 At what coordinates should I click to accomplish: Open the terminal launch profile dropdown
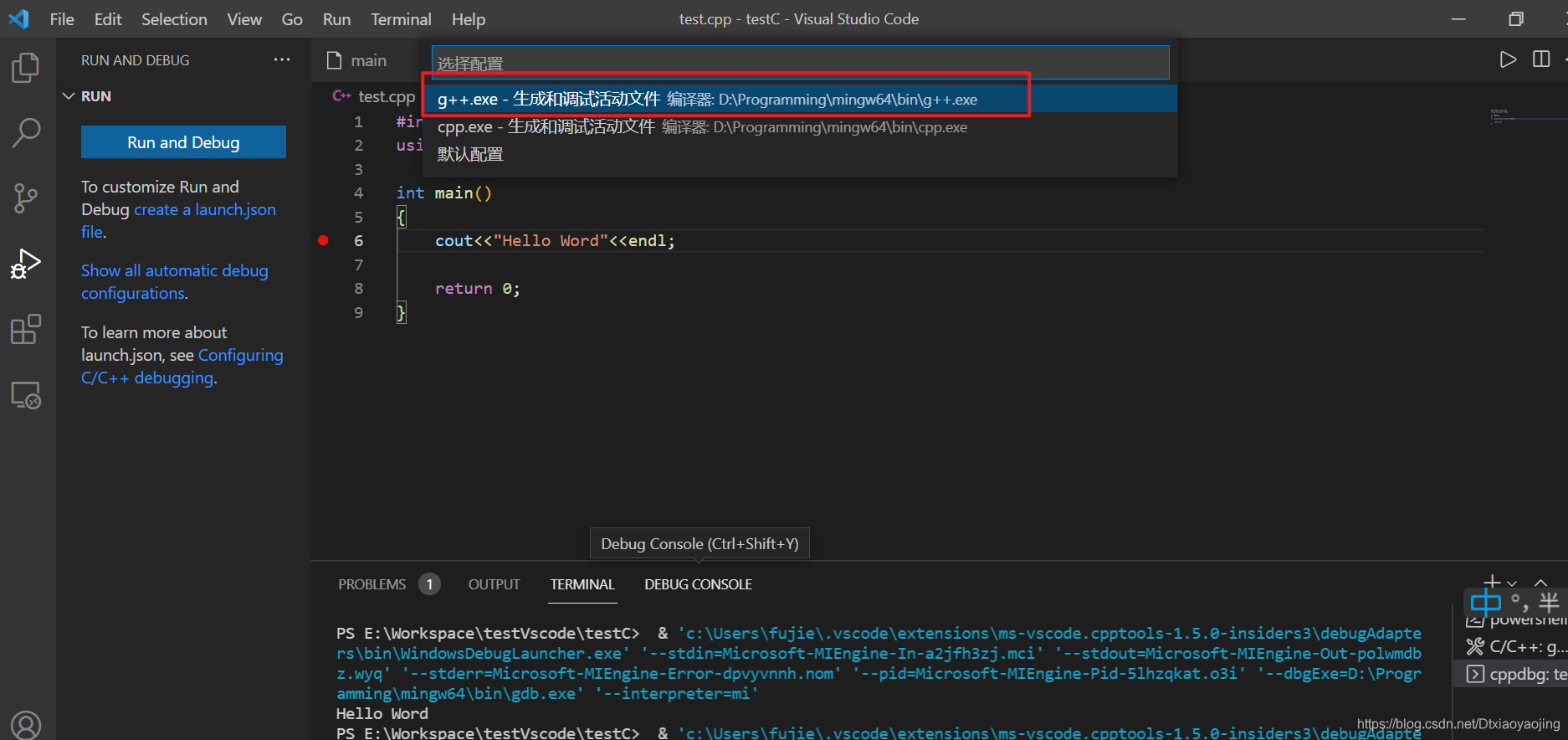point(1512,583)
